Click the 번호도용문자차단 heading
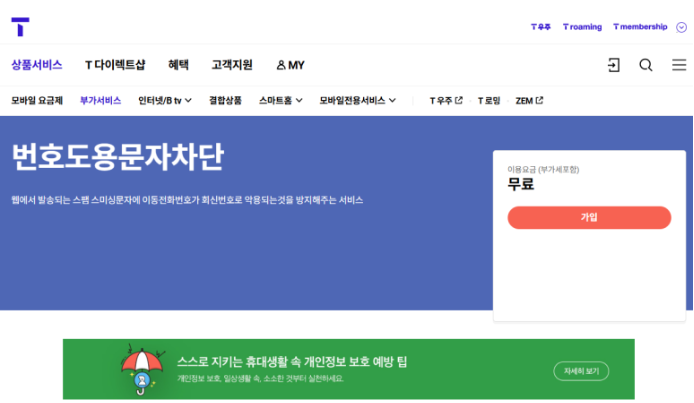Screen dimensions: 694x403 tap(118, 157)
